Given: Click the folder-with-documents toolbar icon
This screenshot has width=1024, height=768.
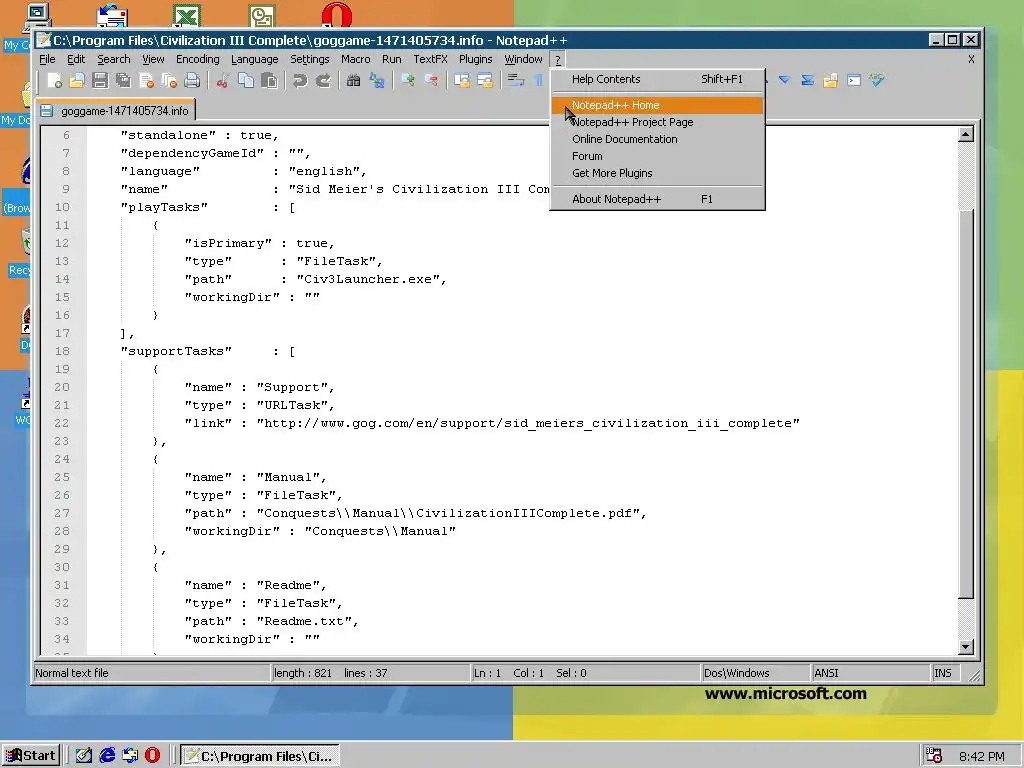Looking at the screenshot, I should pyautogui.click(x=830, y=80).
